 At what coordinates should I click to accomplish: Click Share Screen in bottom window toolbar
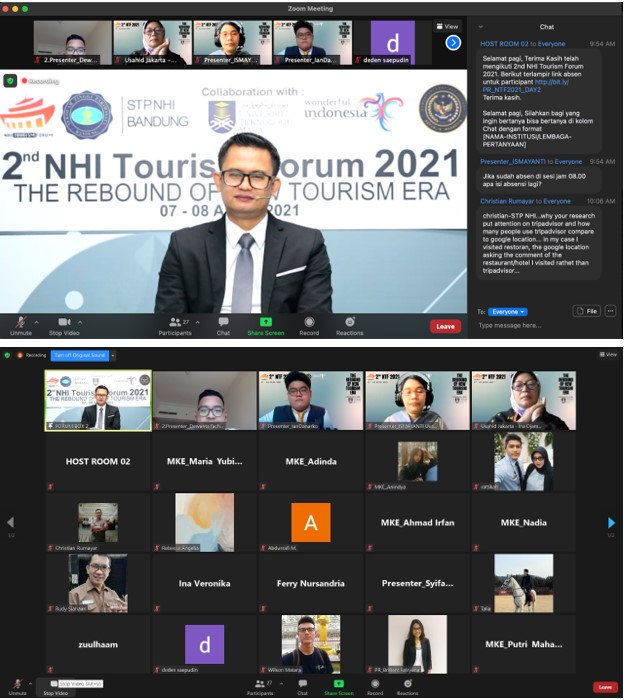(339, 688)
